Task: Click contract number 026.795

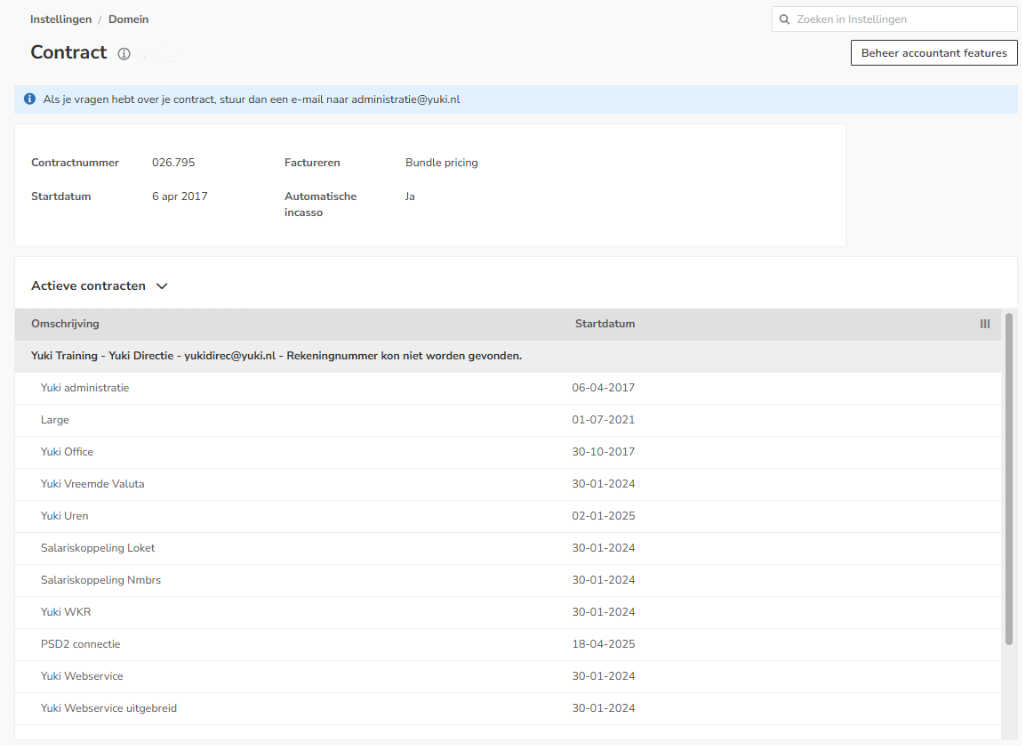Action: coord(173,162)
